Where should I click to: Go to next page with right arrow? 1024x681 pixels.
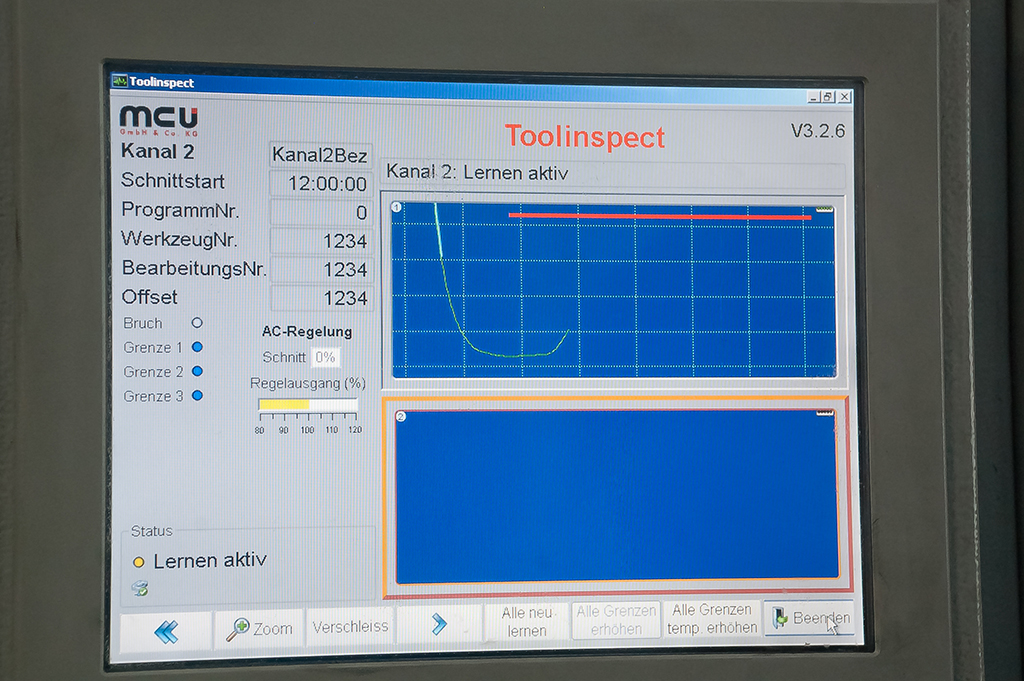pos(439,624)
